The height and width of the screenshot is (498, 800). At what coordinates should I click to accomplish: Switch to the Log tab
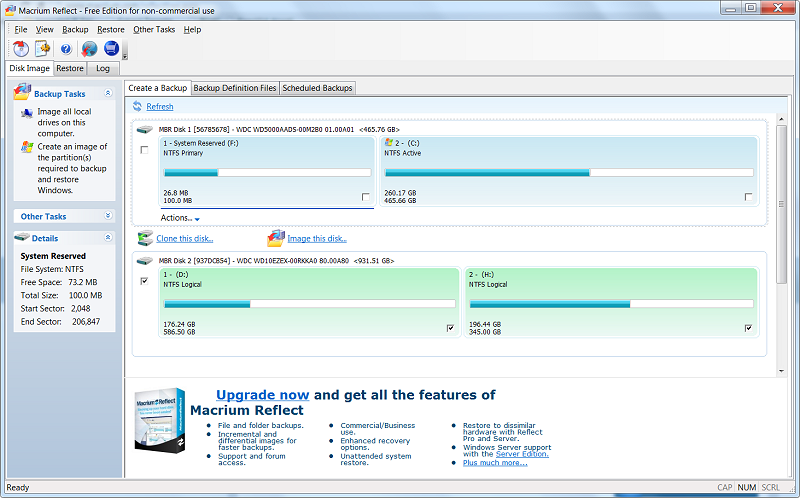[x=103, y=68]
